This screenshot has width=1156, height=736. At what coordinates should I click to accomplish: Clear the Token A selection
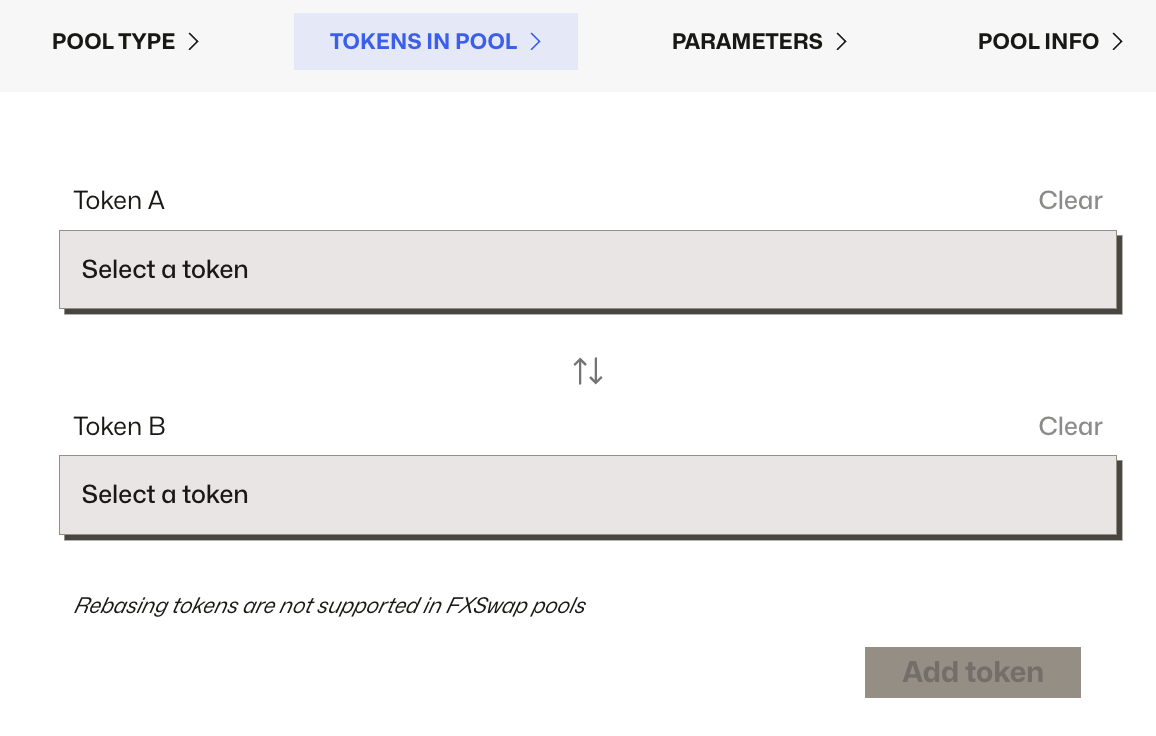(1070, 200)
